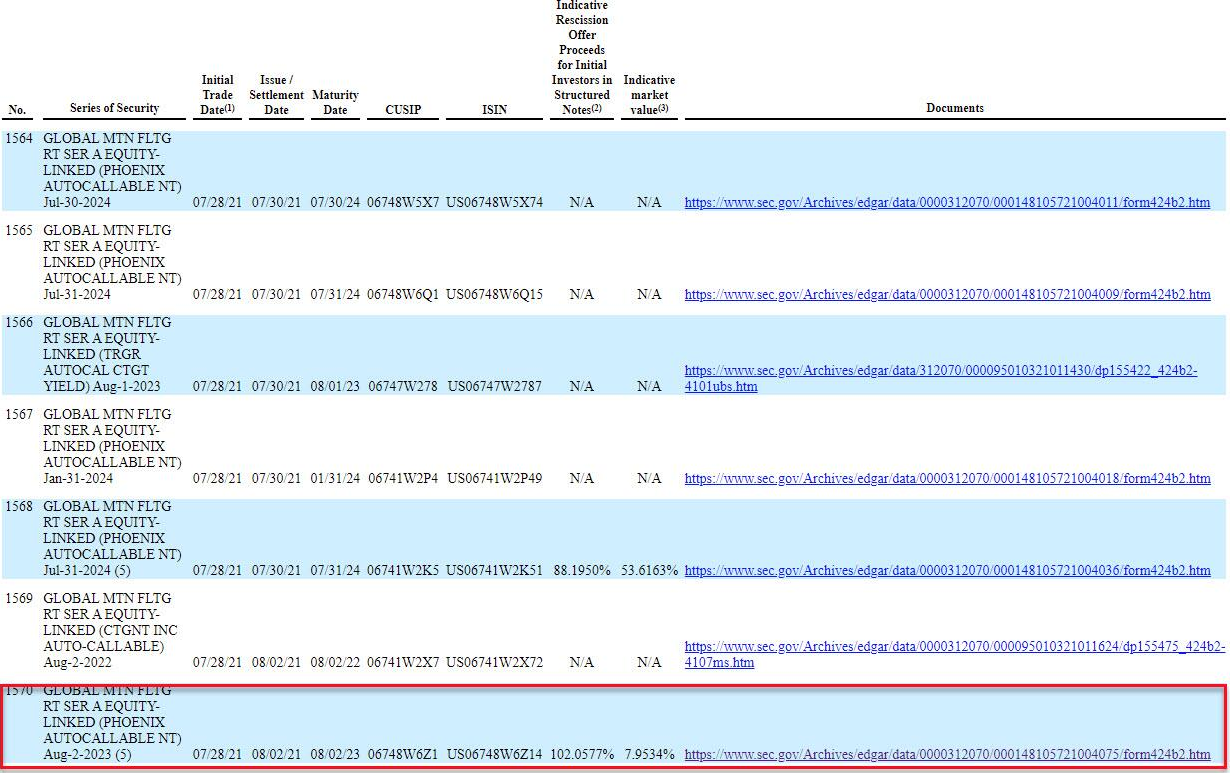Click ISIN US06748W5X74
Screen dimensions: 1230x773
tap(495, 202)
